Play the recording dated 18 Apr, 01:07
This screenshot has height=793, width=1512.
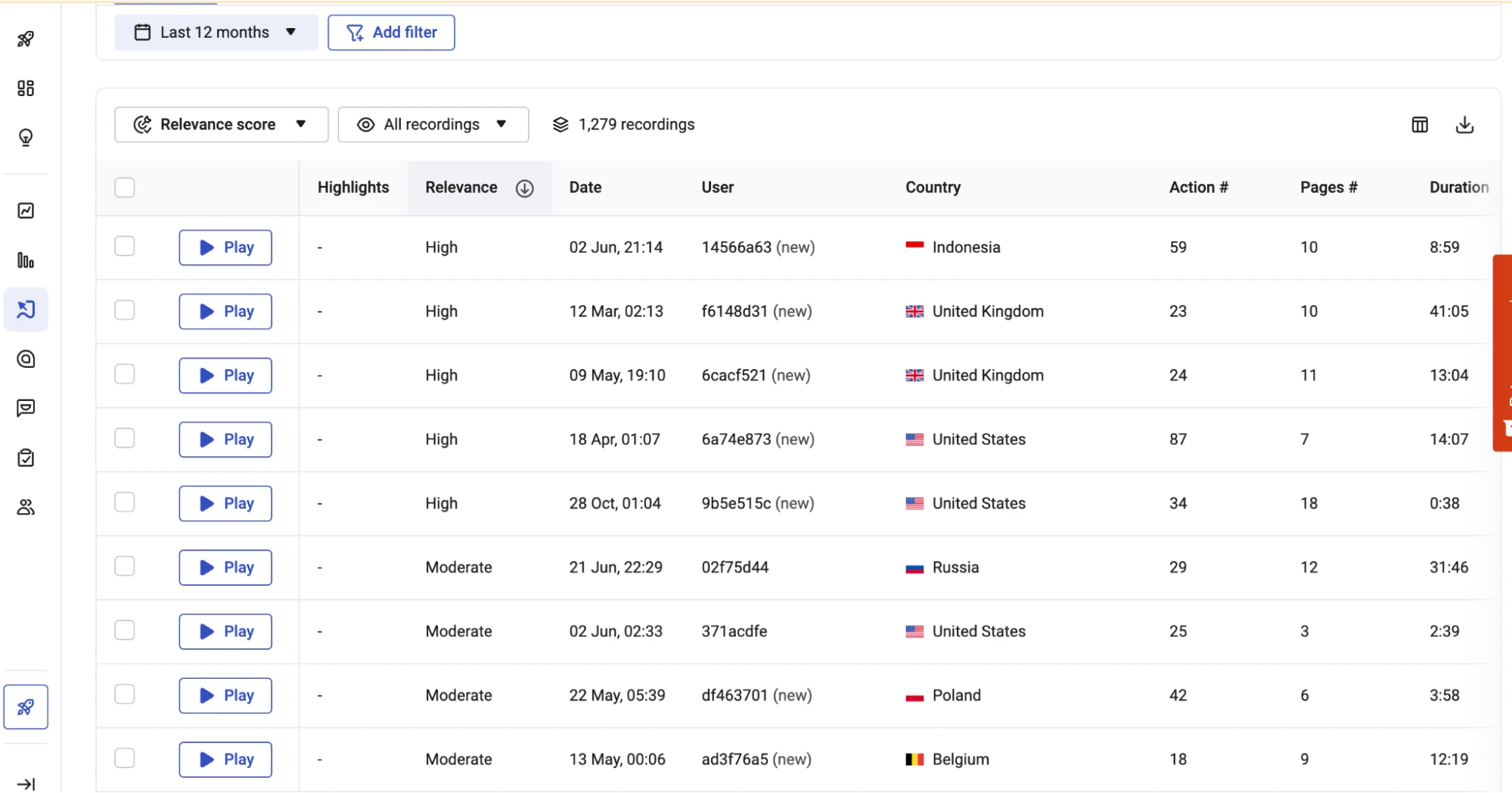225,440
